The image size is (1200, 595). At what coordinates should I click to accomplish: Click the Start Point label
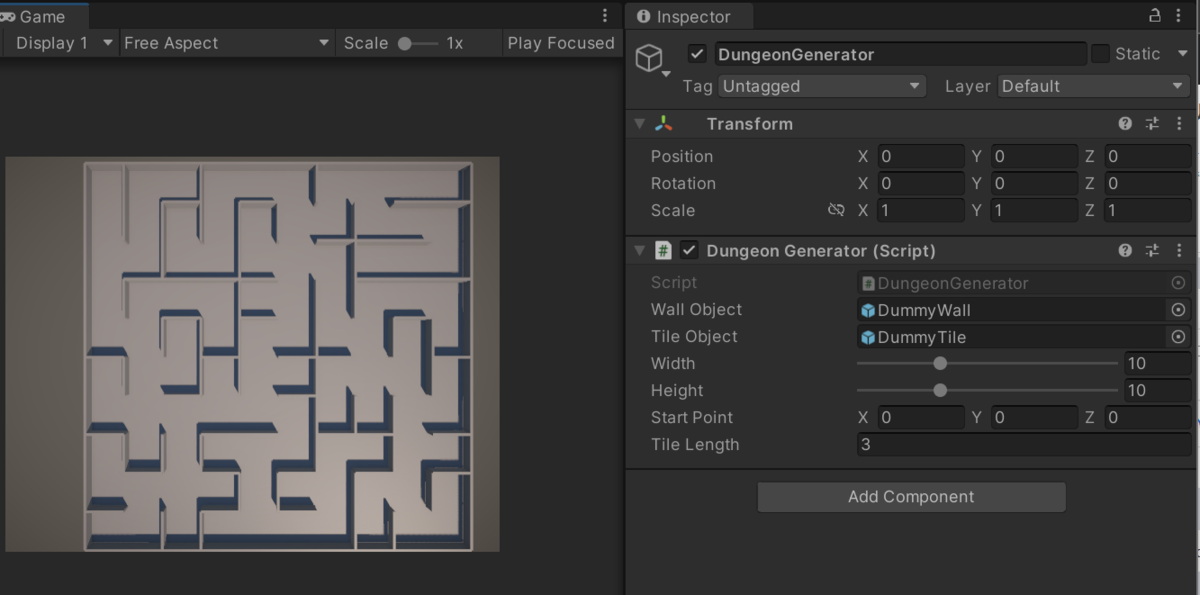pyautogui.click(x=692, y=417)
